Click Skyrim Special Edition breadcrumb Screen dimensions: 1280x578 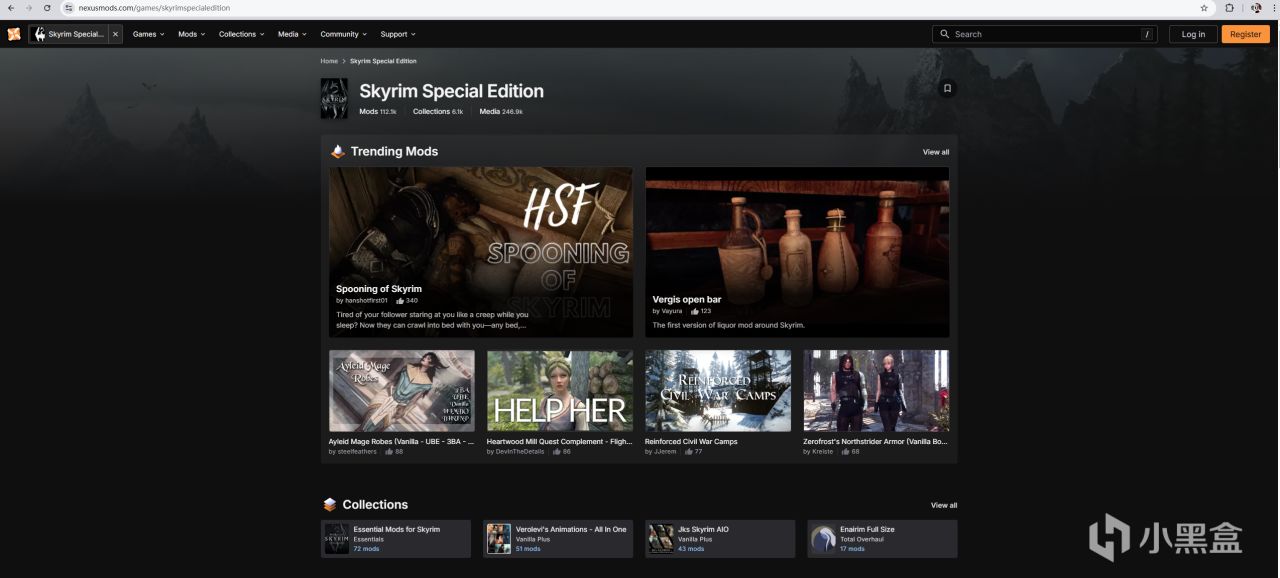tap(383, 61)
